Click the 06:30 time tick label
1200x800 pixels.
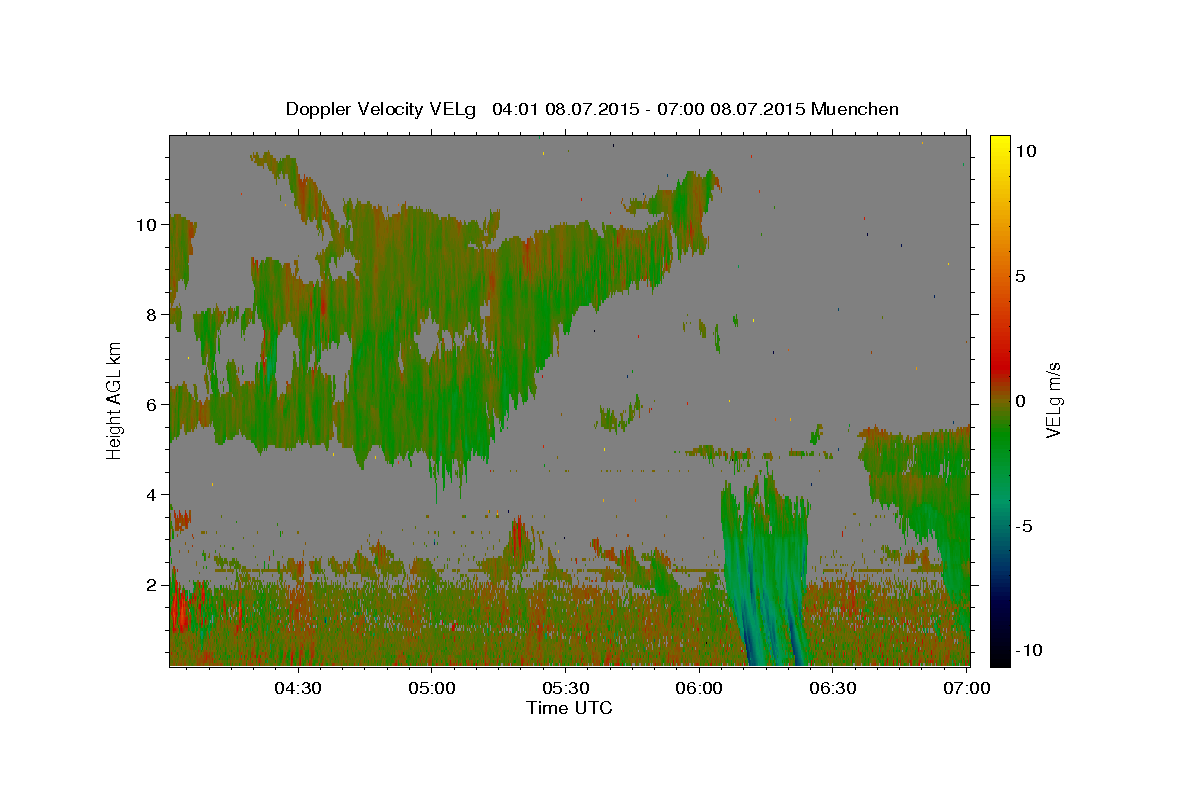pos(832,689)
